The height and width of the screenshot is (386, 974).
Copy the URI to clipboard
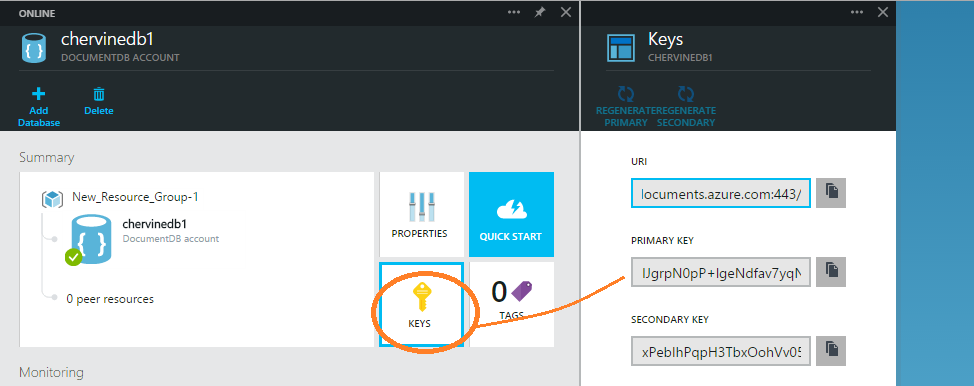831,193
